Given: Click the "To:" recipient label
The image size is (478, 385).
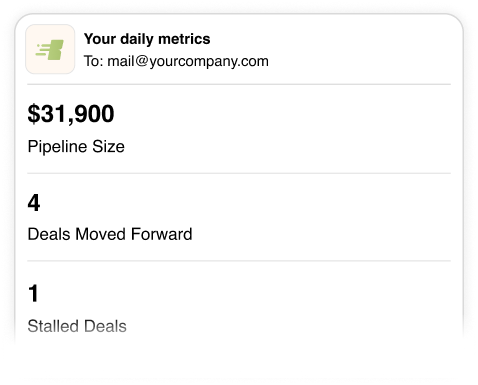Looking at the screenshot, I should pos(94,61).
